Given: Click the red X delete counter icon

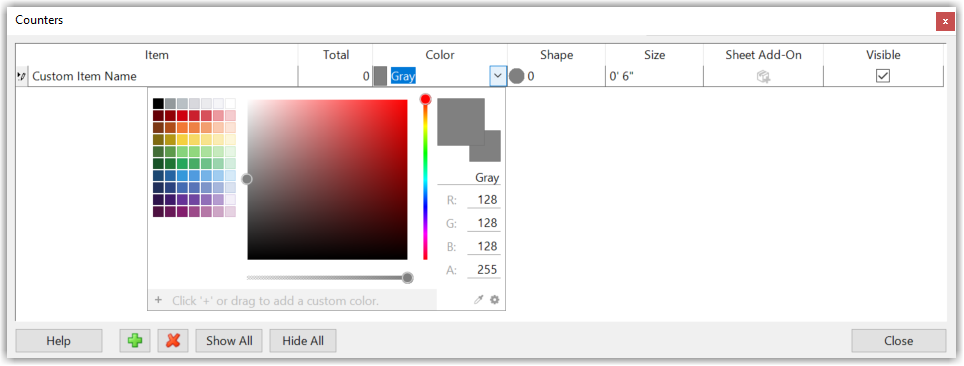Looking at the screenshot, I should pos(173,340).
